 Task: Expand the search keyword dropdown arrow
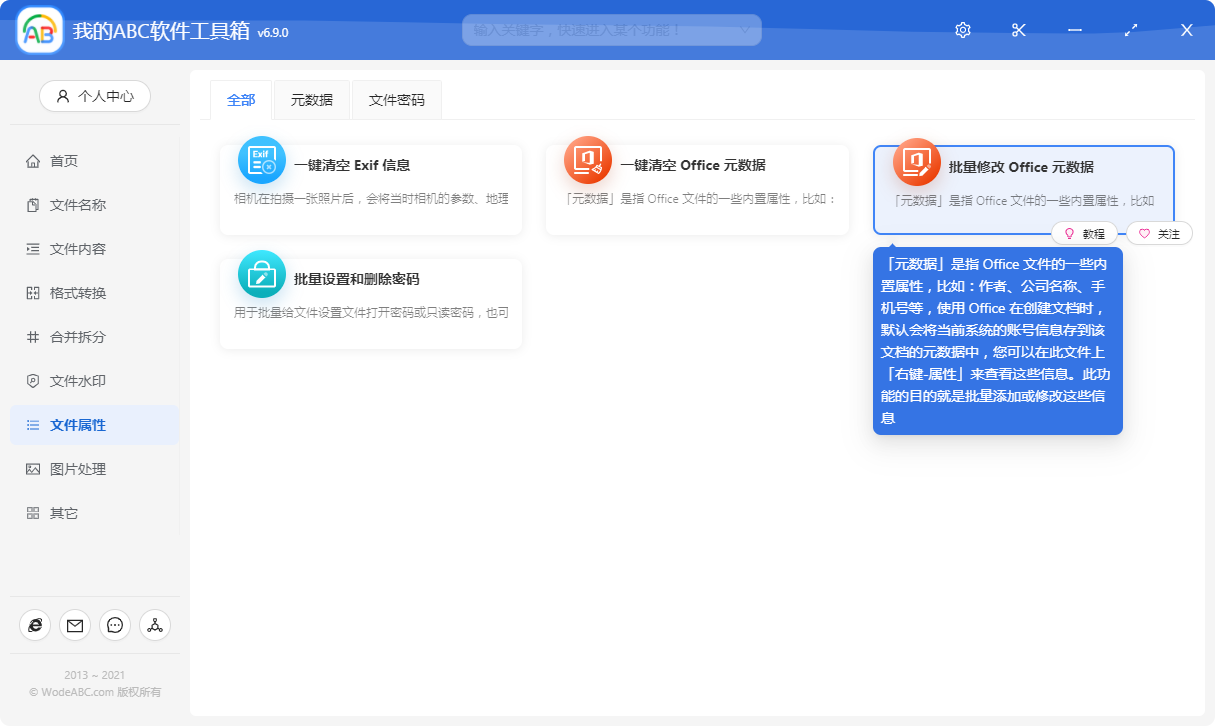[x=744, y=30]
